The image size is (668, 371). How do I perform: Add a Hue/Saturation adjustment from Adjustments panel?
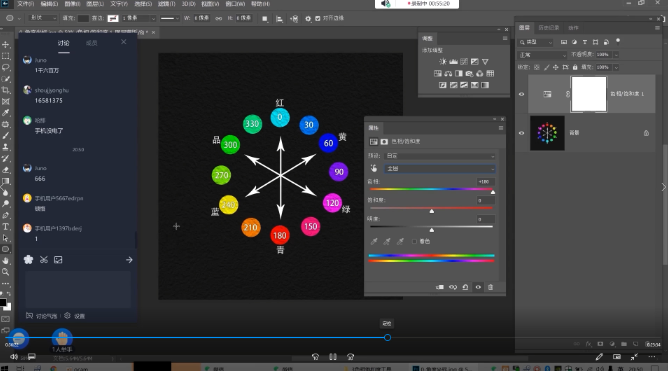coord(438,73)
